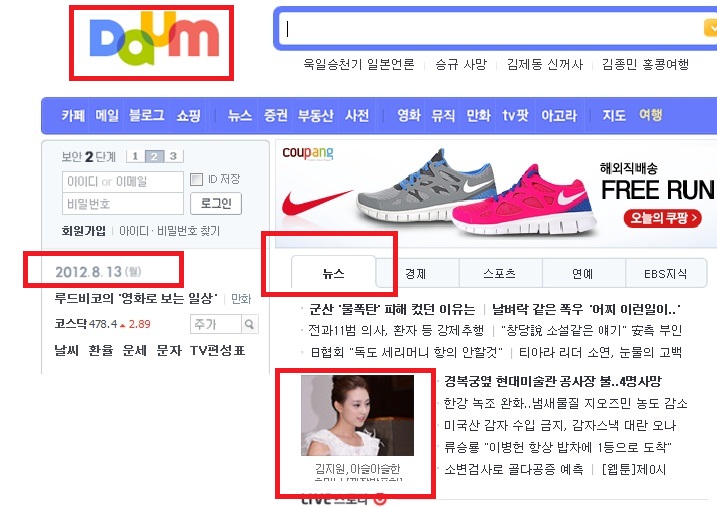This screenshot has width=717, height=508.
Task: Click the Daum logo
Action: click(x=154, y=39)
